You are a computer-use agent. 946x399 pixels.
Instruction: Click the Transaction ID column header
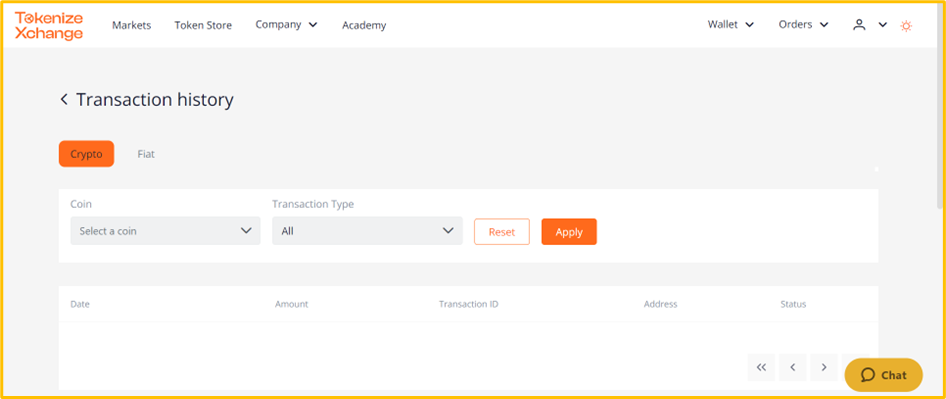468,304
